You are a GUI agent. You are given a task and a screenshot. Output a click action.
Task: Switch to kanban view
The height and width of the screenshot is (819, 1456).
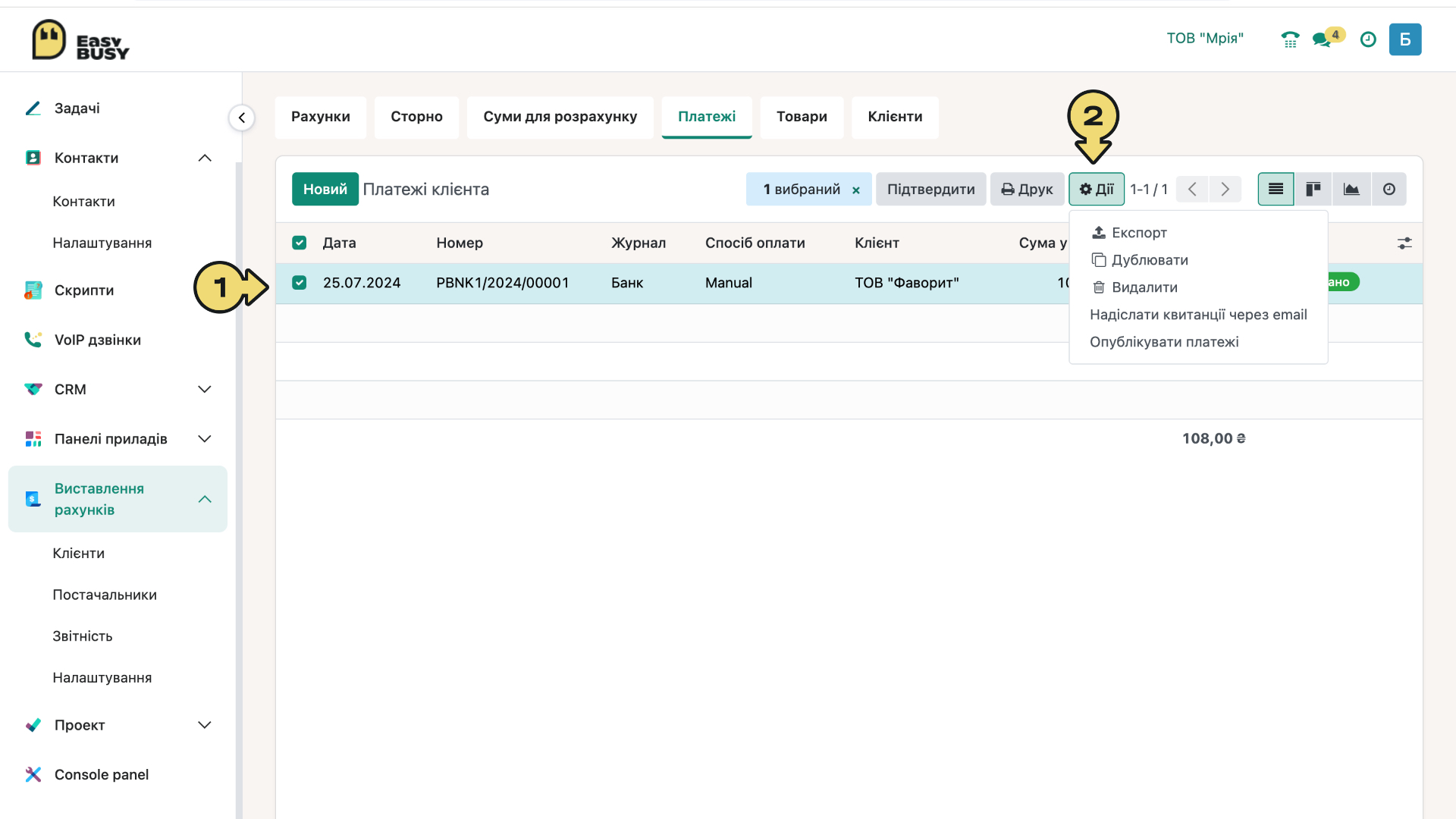click(x=1313, y=189)
